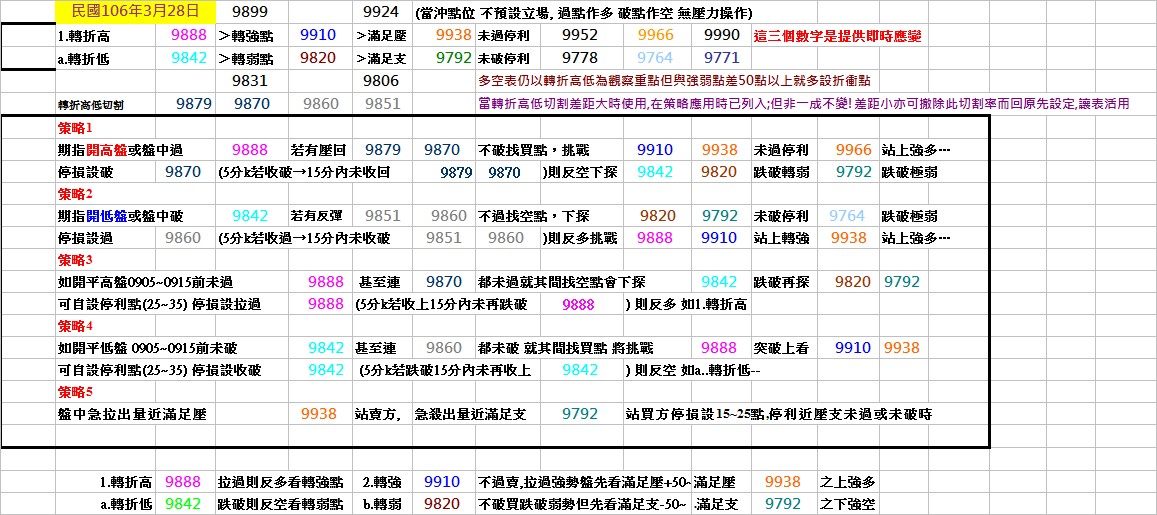Select the 期指開高盤或盤中過 cell

coord(120,151)
